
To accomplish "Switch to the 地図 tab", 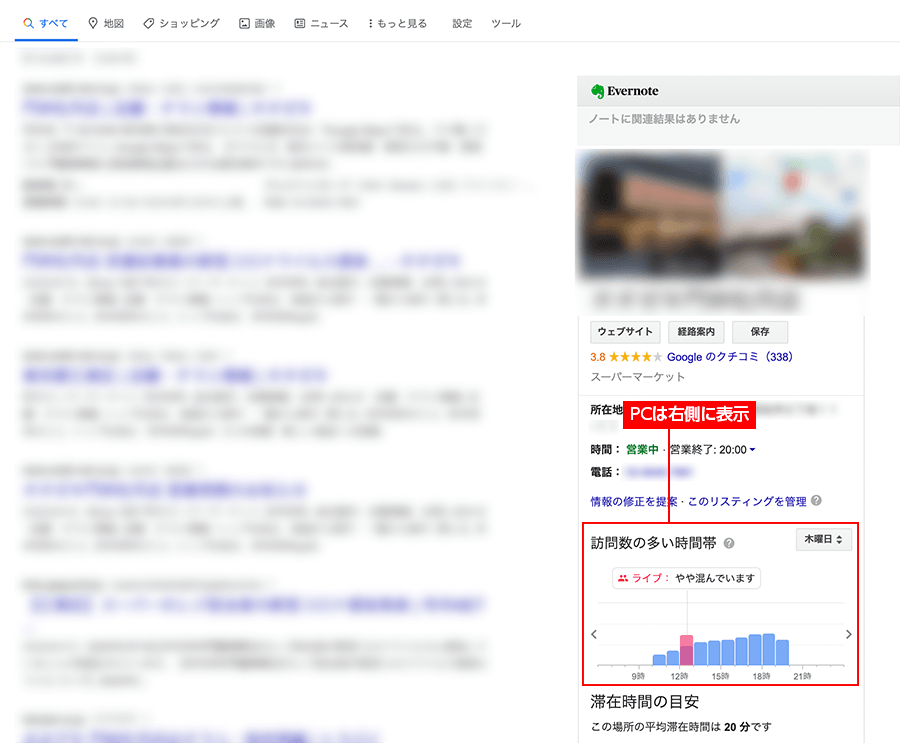I will (x=106, y=24).
